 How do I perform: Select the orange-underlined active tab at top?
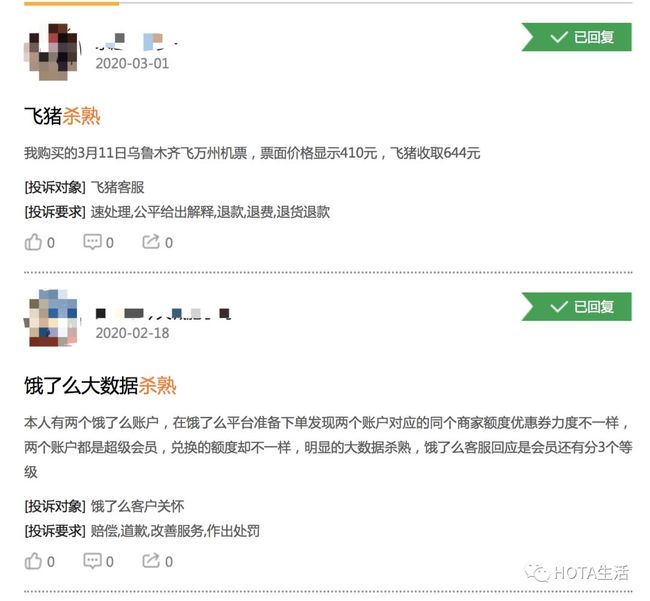coord(72,3)
